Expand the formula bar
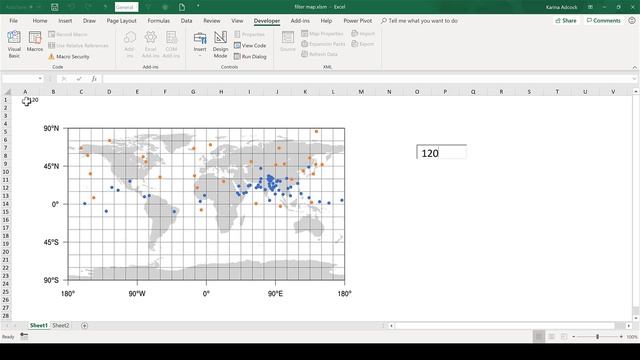640x360 pixels. [x=634, y=79]
